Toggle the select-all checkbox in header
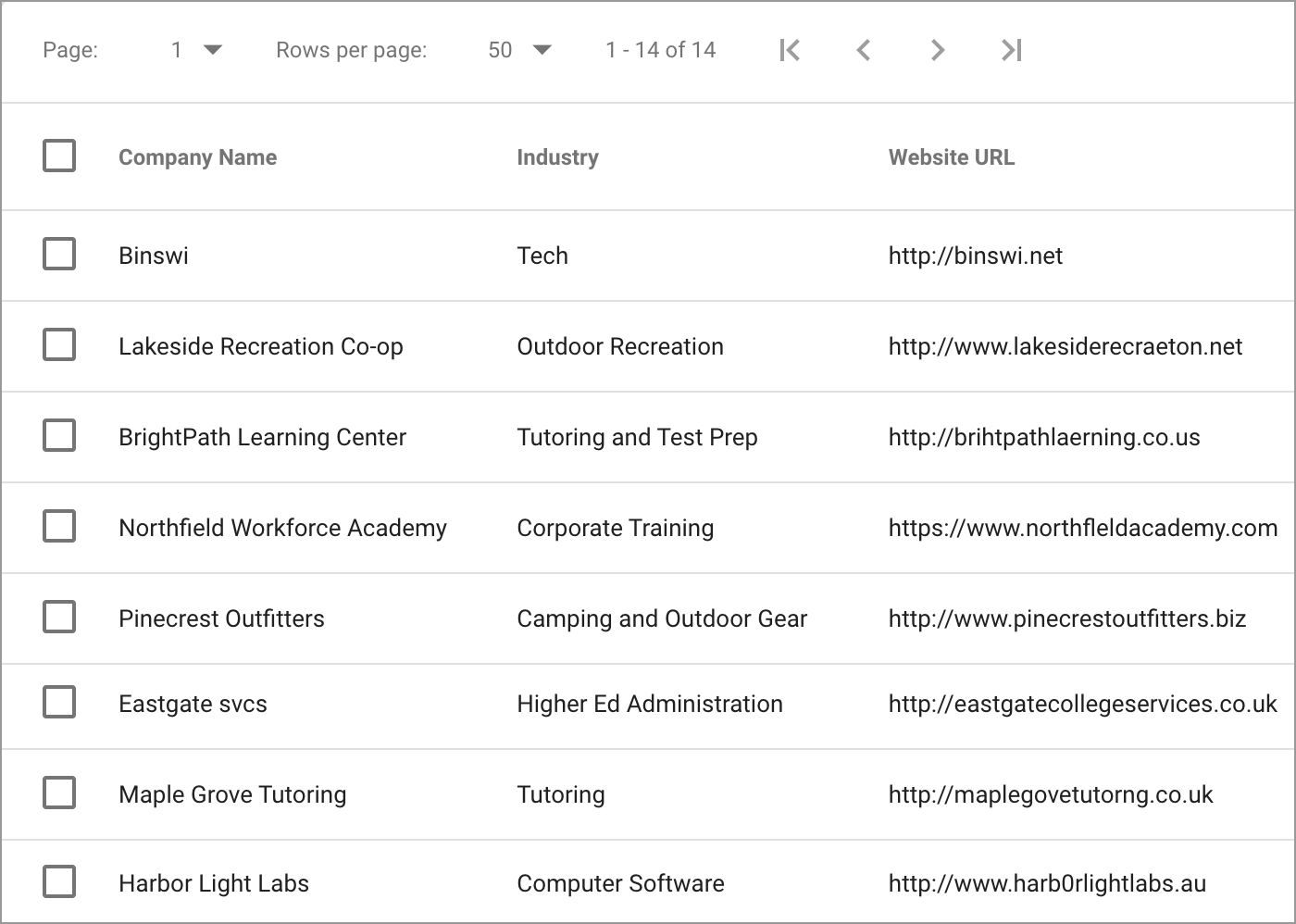 pos(59,156)
